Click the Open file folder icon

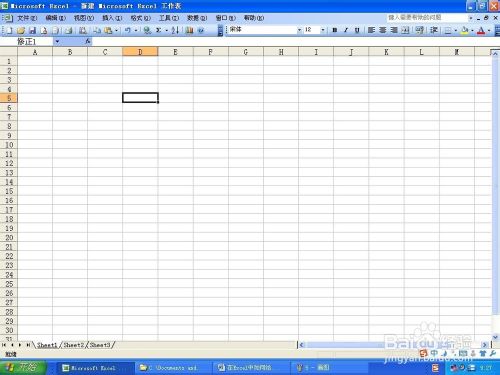pos(21,31)
